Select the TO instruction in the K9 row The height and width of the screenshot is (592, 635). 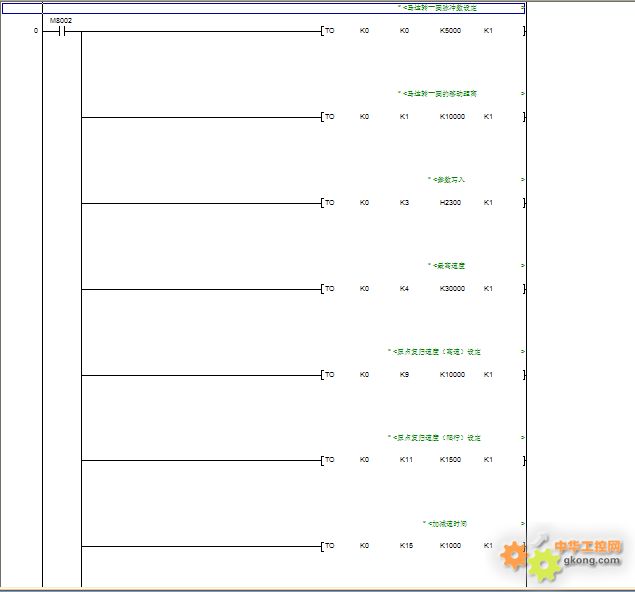click(x=330, y=375)
